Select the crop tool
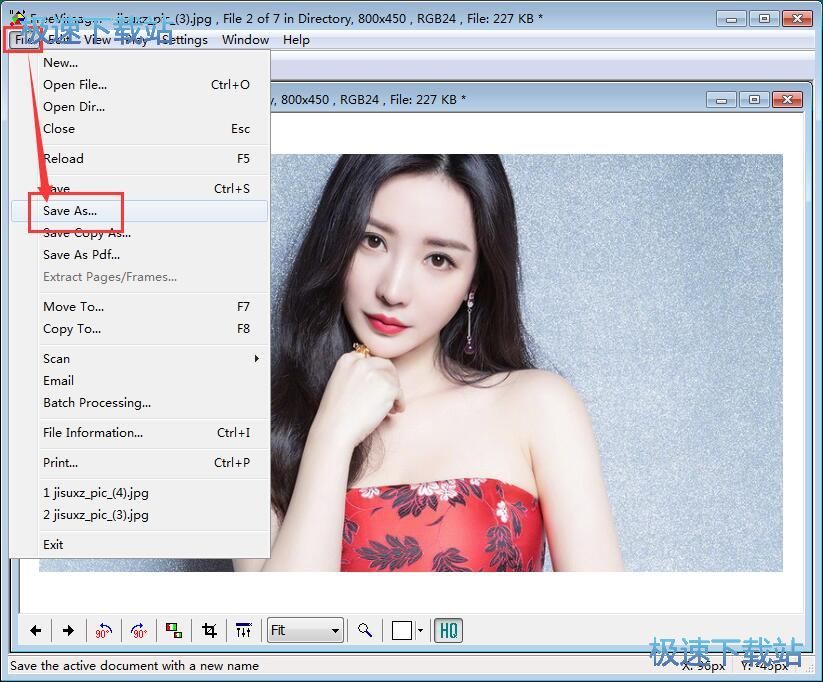This screenshot has height=682, width=823. pyautogui.click(x=209, y=630)
